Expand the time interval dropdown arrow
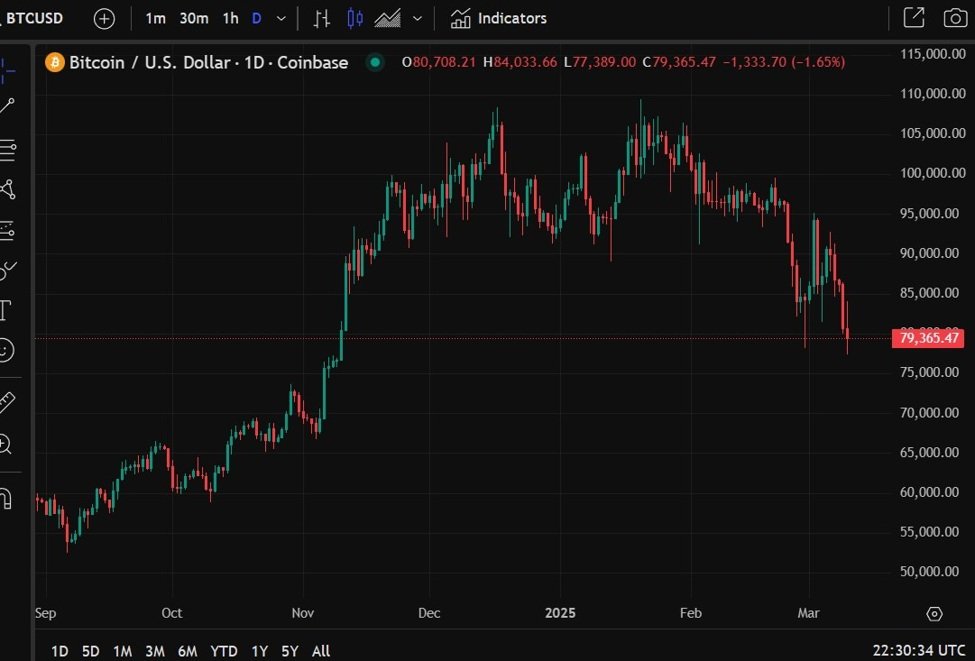975x661 pixels. coord(281,18)
